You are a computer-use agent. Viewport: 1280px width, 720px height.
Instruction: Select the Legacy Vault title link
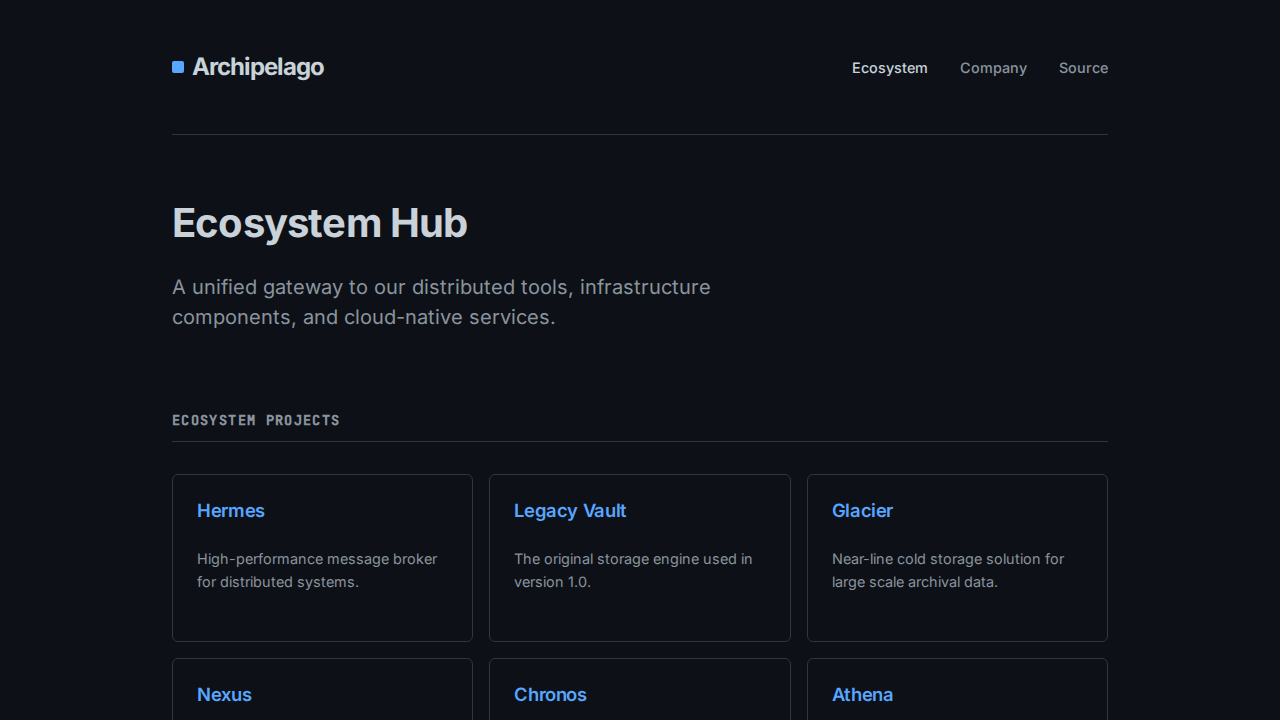point(570,511)
